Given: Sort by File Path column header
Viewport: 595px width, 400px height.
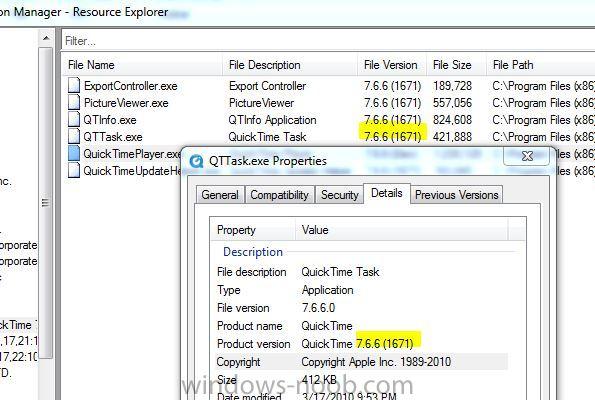Looking at the screenshot, I should click(541, 65).
